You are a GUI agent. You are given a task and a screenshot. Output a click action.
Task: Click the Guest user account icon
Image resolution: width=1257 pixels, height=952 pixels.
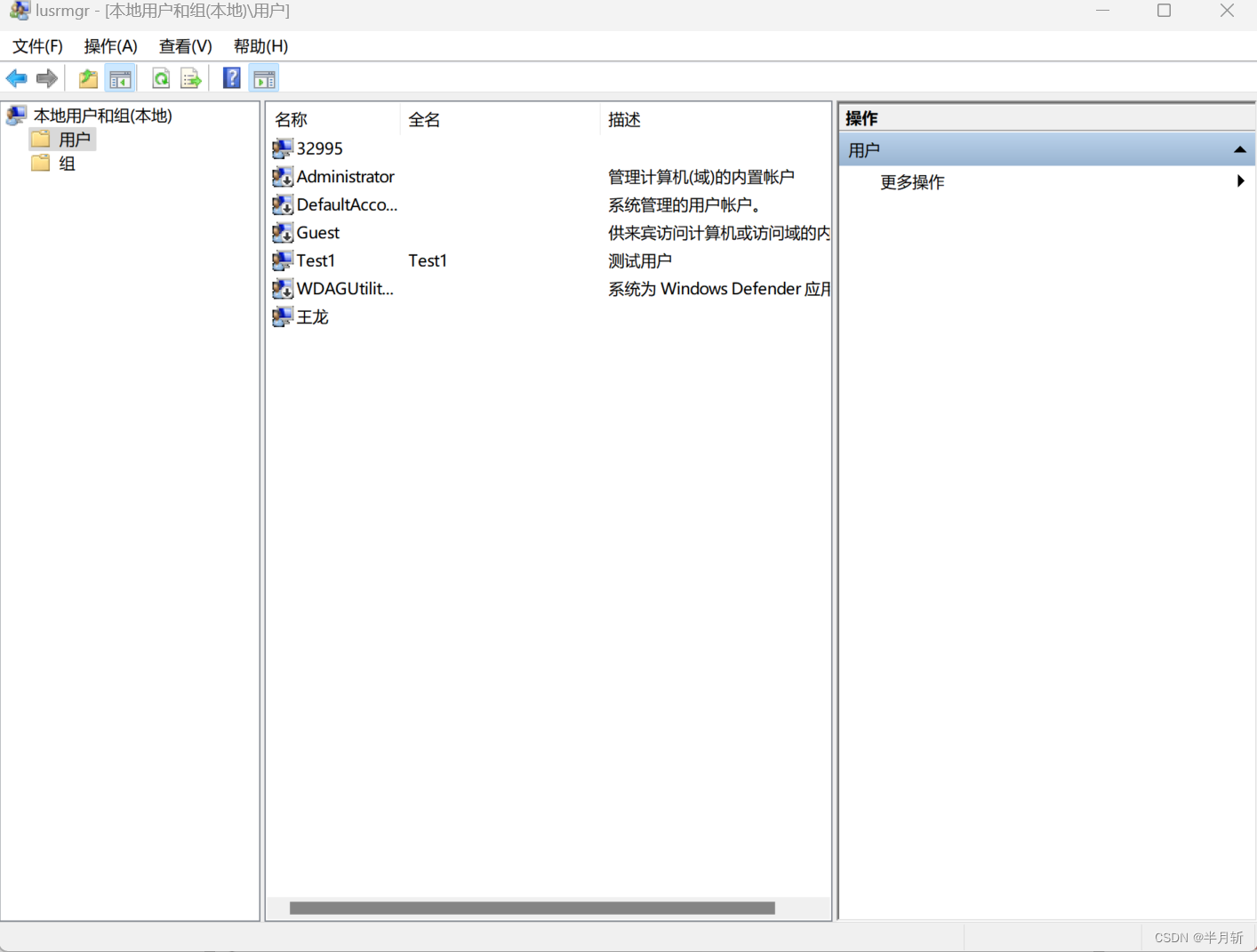pyautogui.click(x=283, y=233)
